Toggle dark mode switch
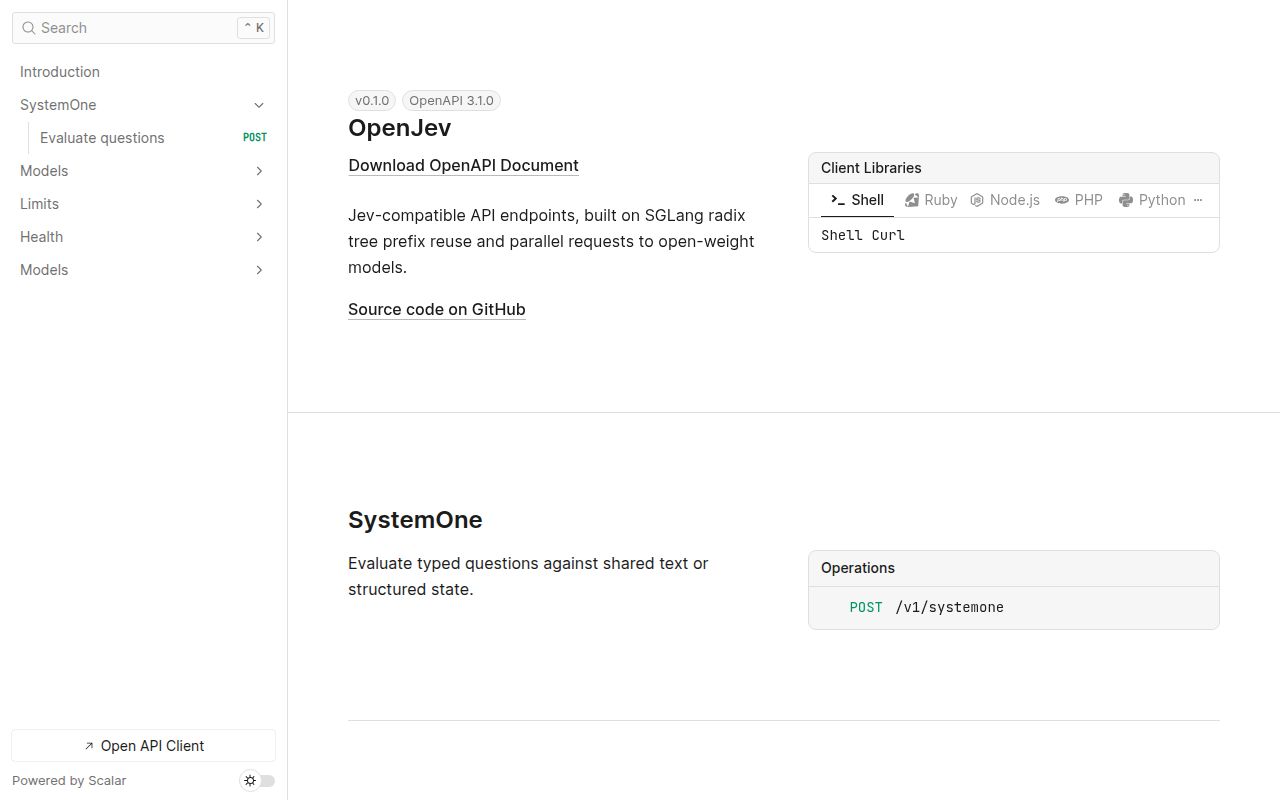 point(258,781)
